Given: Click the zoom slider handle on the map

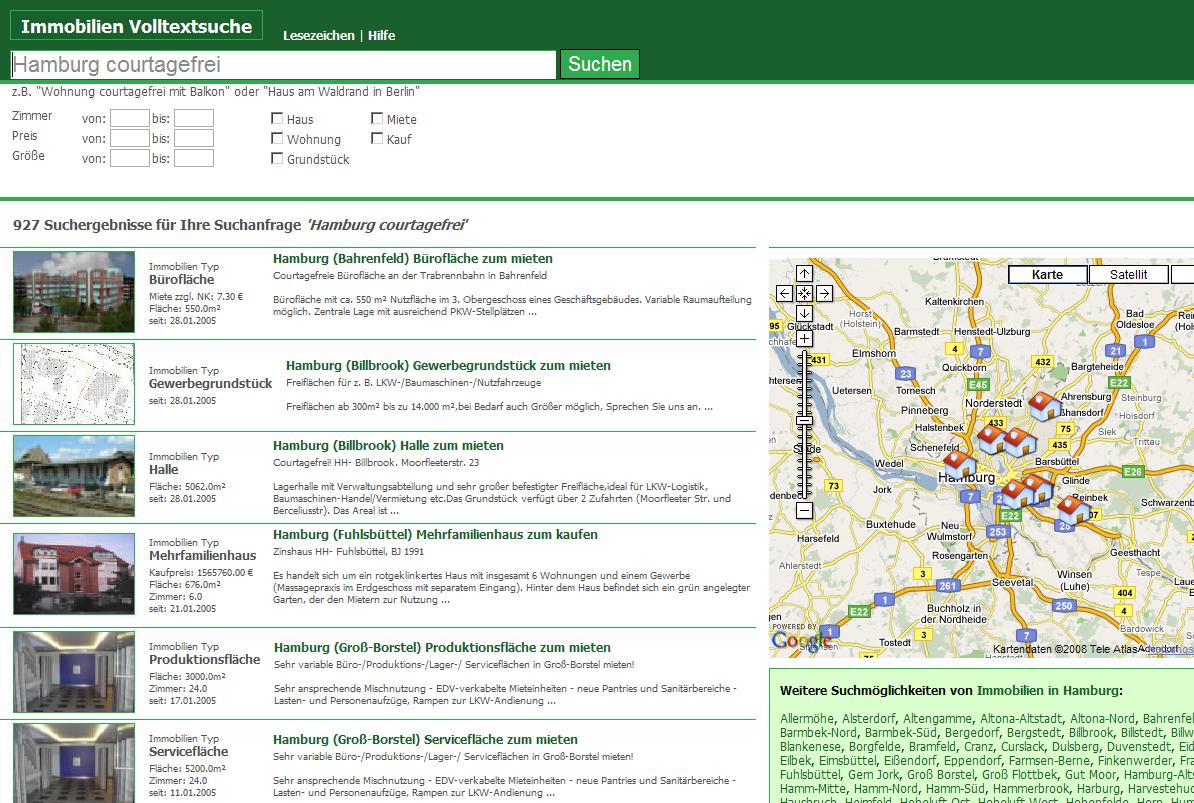Looking at the screenshot, I should 804,420.
